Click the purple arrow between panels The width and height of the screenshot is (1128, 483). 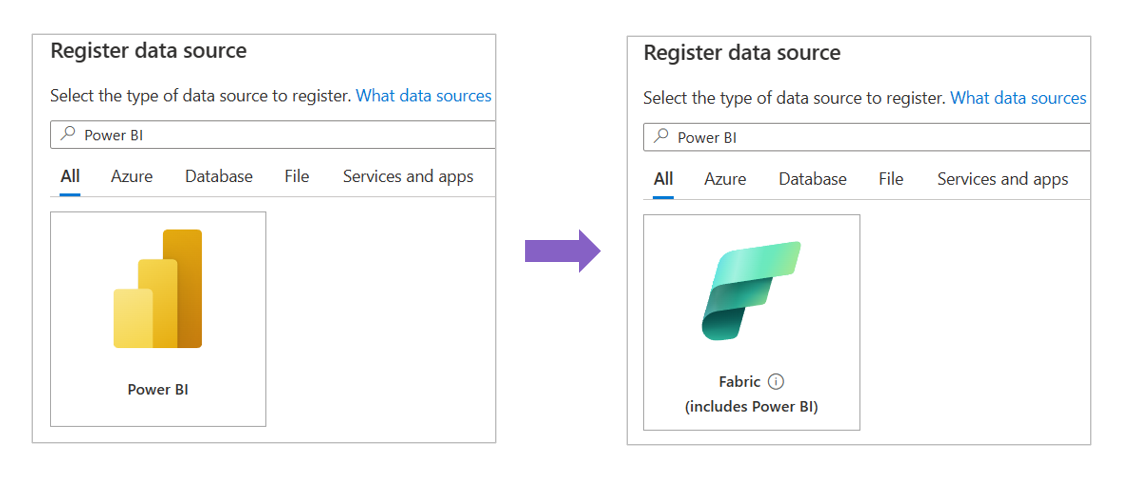tap(562, 251)
